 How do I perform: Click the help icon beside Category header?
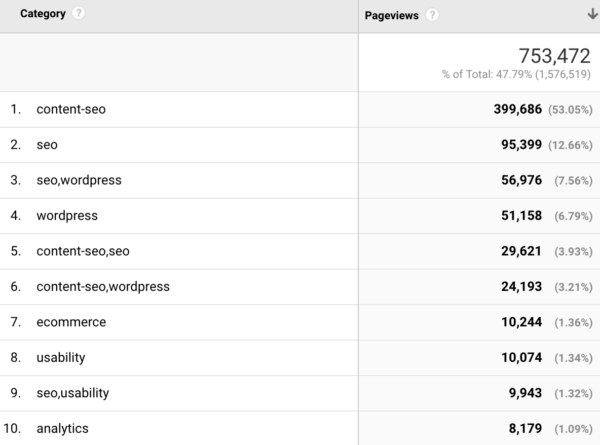click(x=79, y=14)
